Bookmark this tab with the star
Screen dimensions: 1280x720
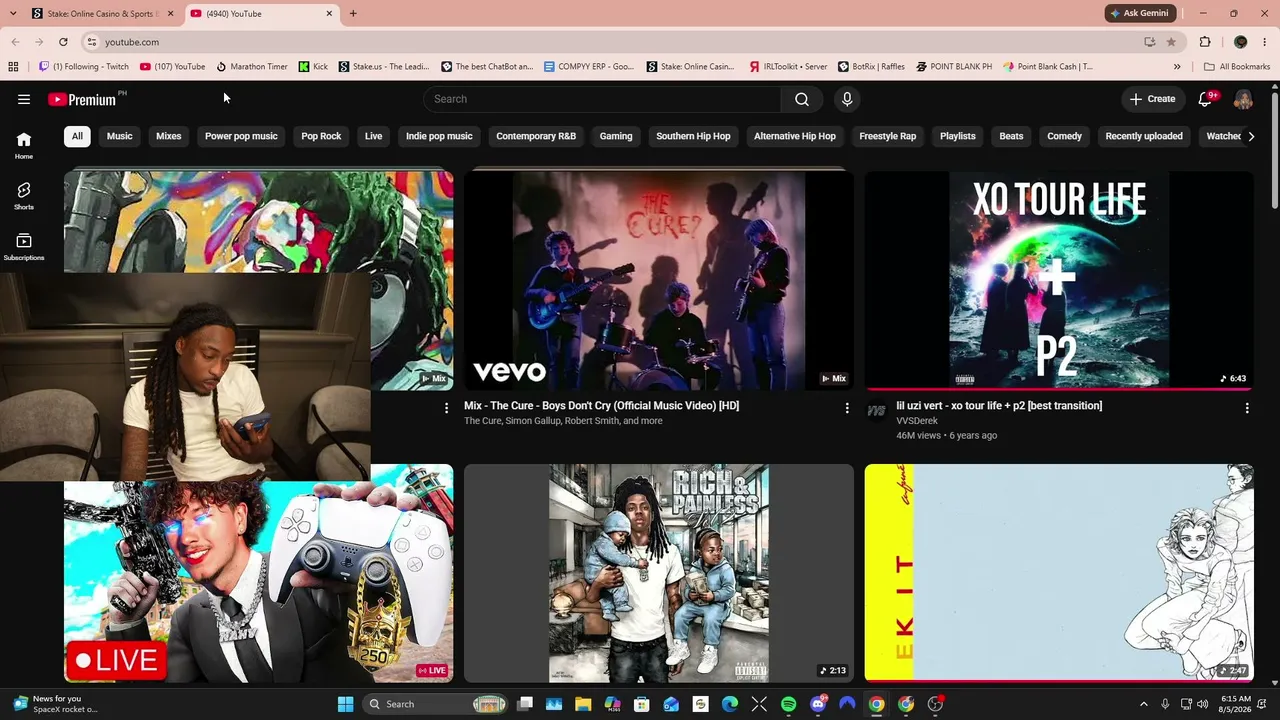pos(1171,42)
